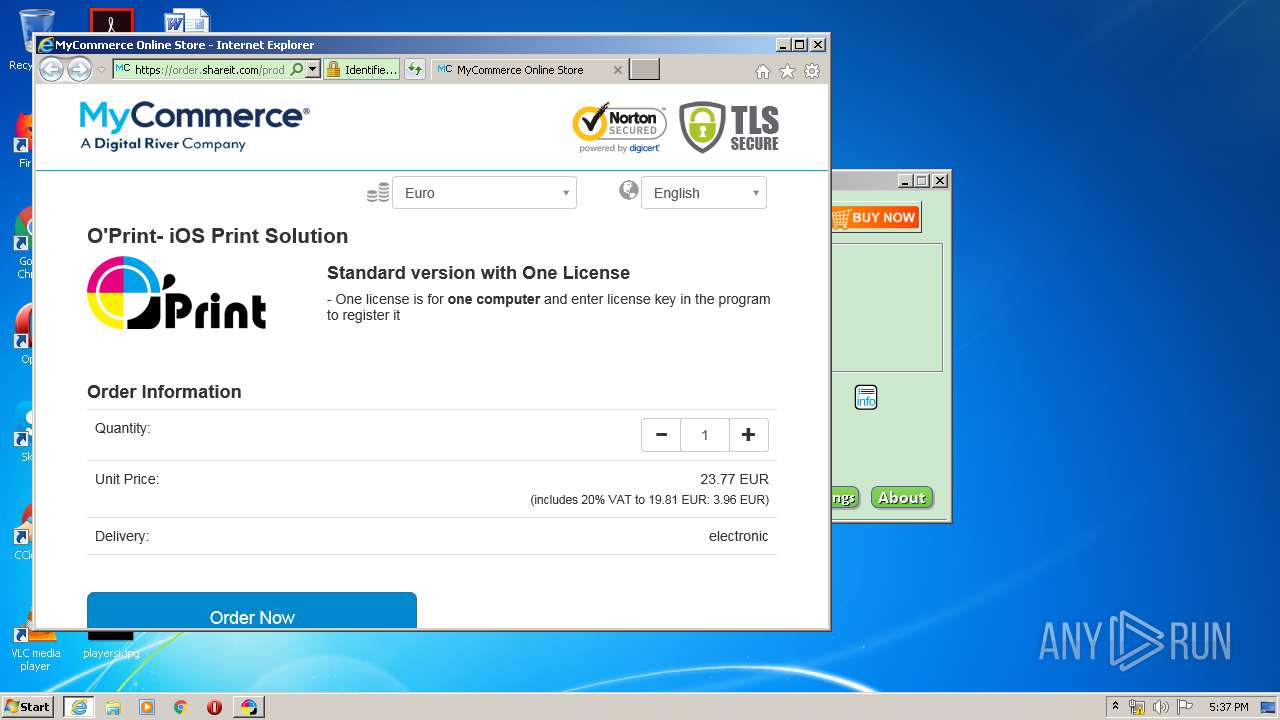
Task: Click BUY NOW in the O'Print window
Action: click(x=875, y=217)
